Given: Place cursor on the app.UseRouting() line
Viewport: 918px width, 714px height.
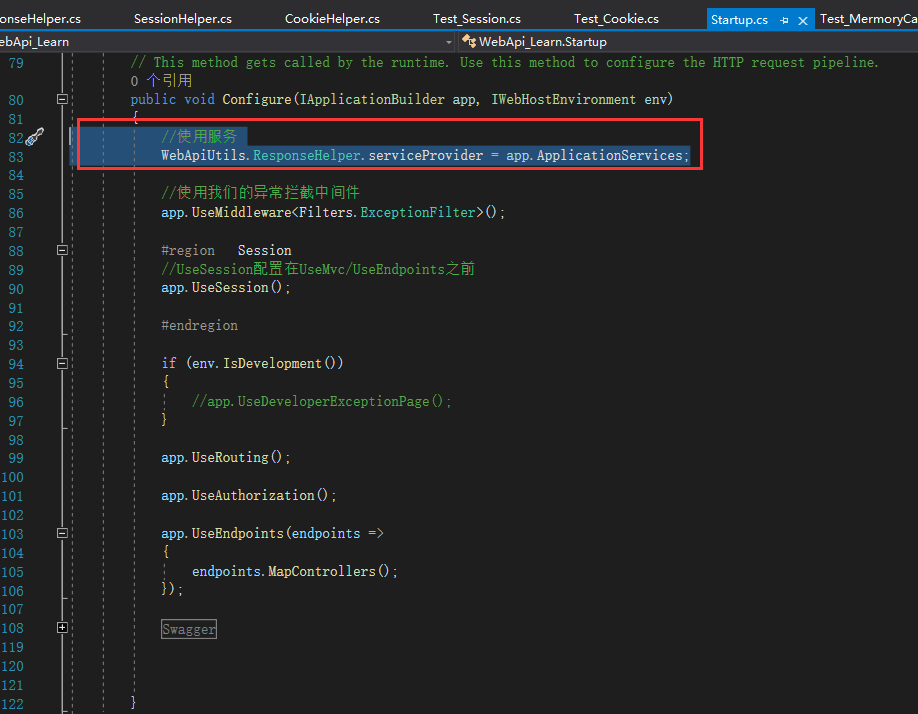Looking at the screenshot, I should pyautogui.click(x=225, y=457).
